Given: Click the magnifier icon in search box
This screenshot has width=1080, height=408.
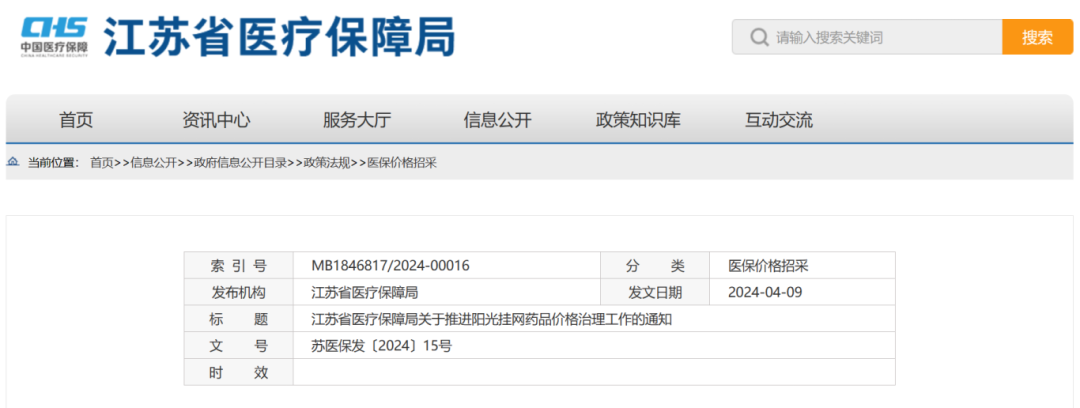Looking at the screenshot, I should (x=758, y=37).
